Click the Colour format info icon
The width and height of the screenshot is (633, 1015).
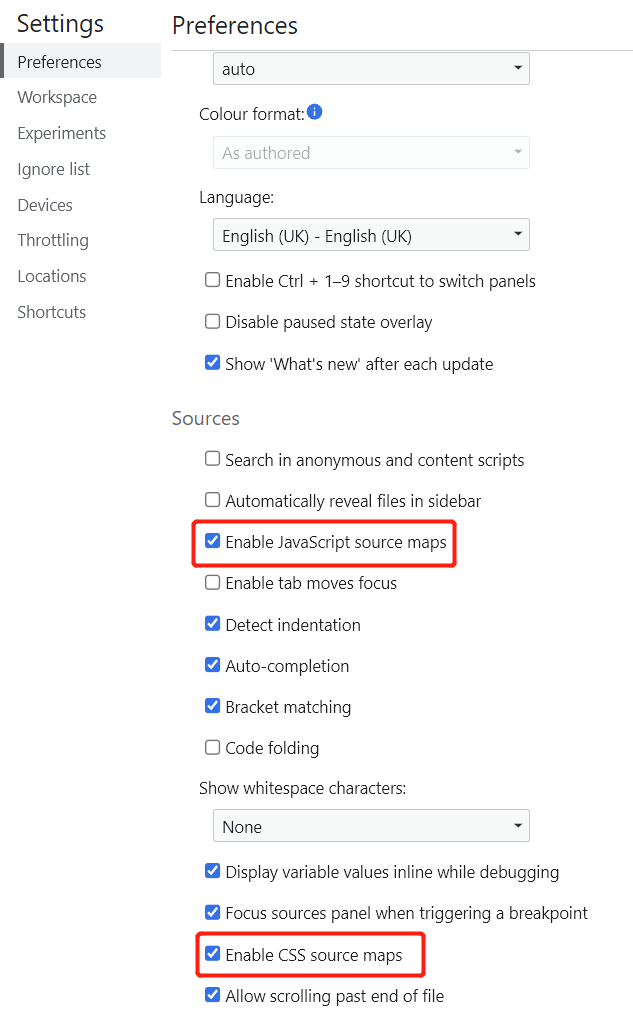315,112
